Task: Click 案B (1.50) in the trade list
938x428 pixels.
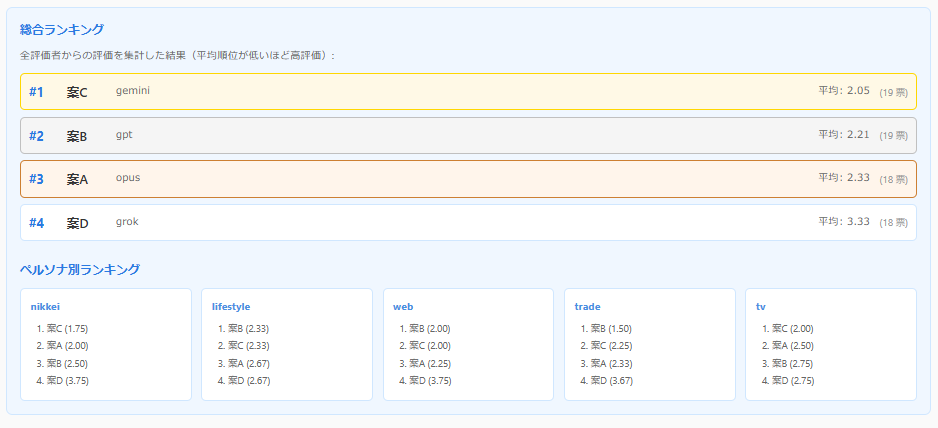Action: pos(610,328)
